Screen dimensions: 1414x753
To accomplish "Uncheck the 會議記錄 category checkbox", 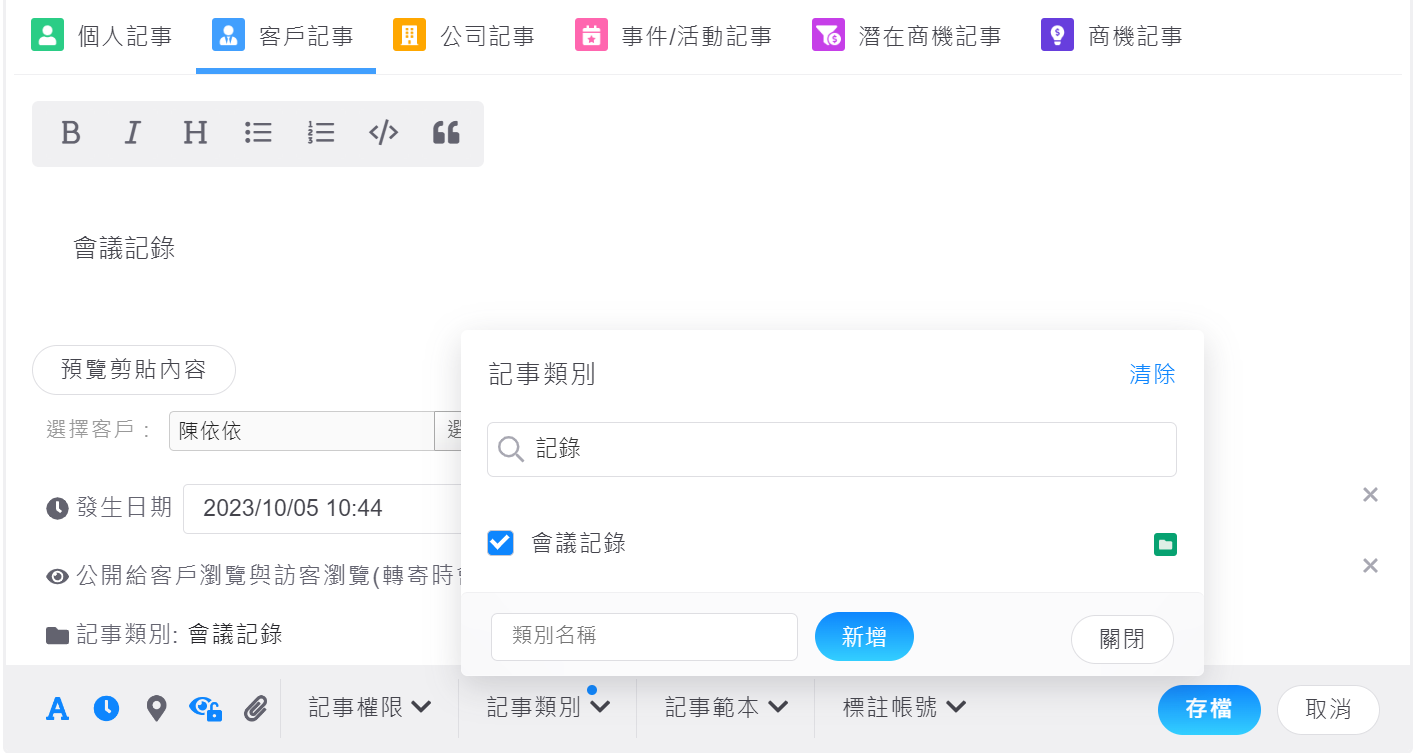I will (500, 543).
